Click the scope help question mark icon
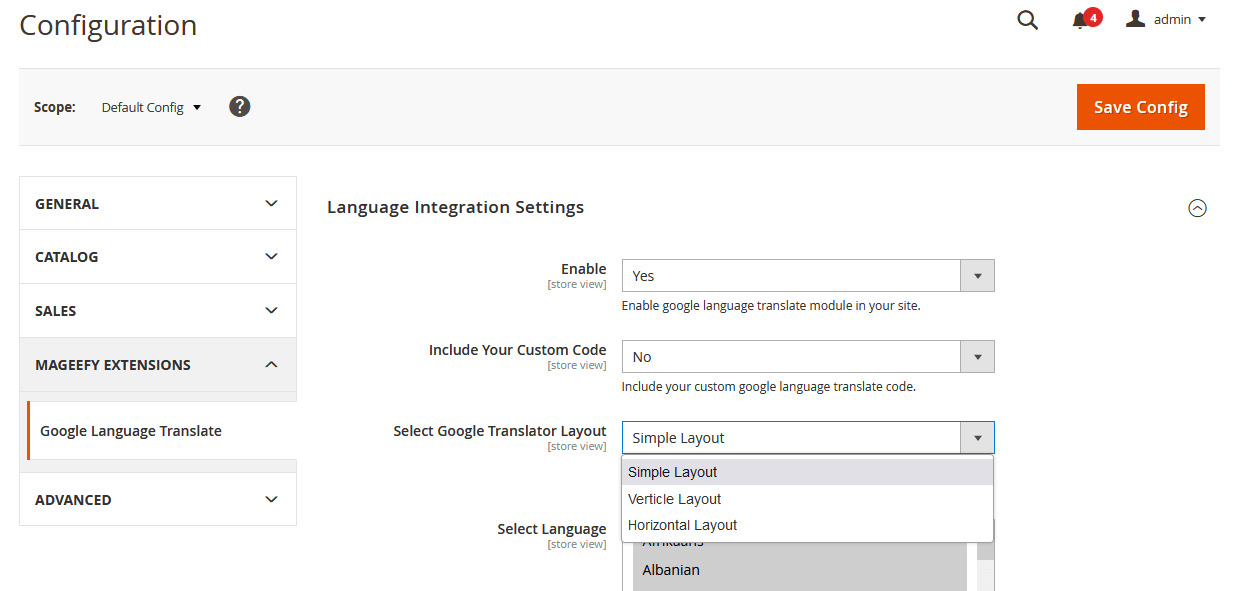1234x591 pixels. [239, 105]
